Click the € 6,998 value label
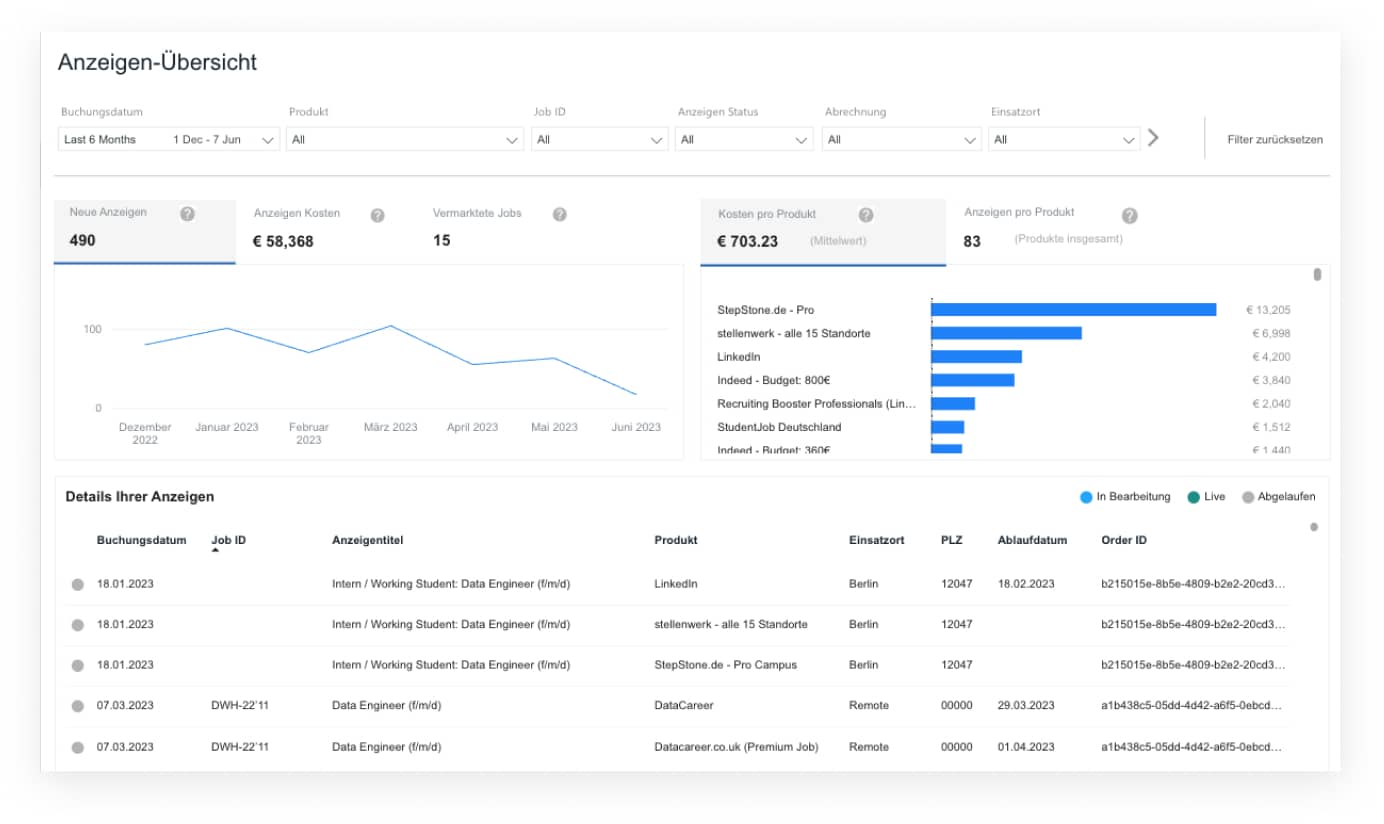The height and width of the screenshot is (824, 1384). tap(1271, 333)
